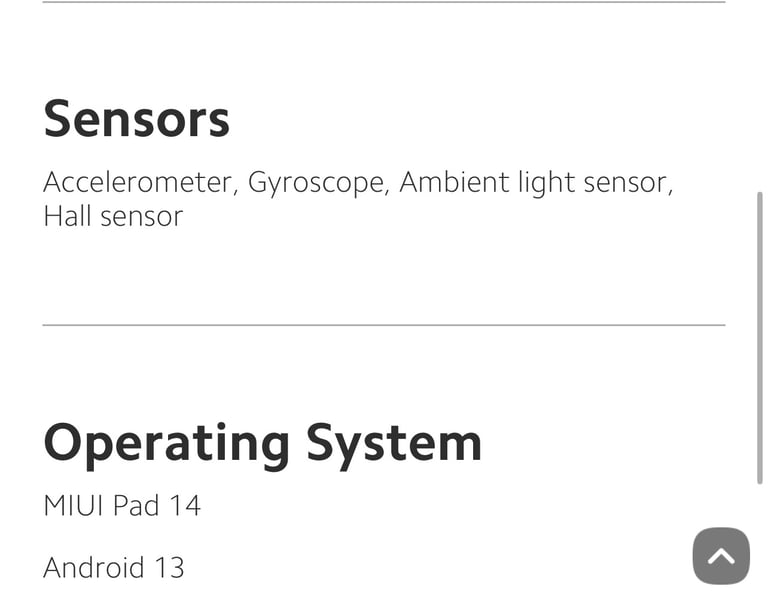Image resolution: width=768 pixels, height=605 pixels.
Task: Click the vertical scrollbar thumb
Action: [x=760, y=338]
